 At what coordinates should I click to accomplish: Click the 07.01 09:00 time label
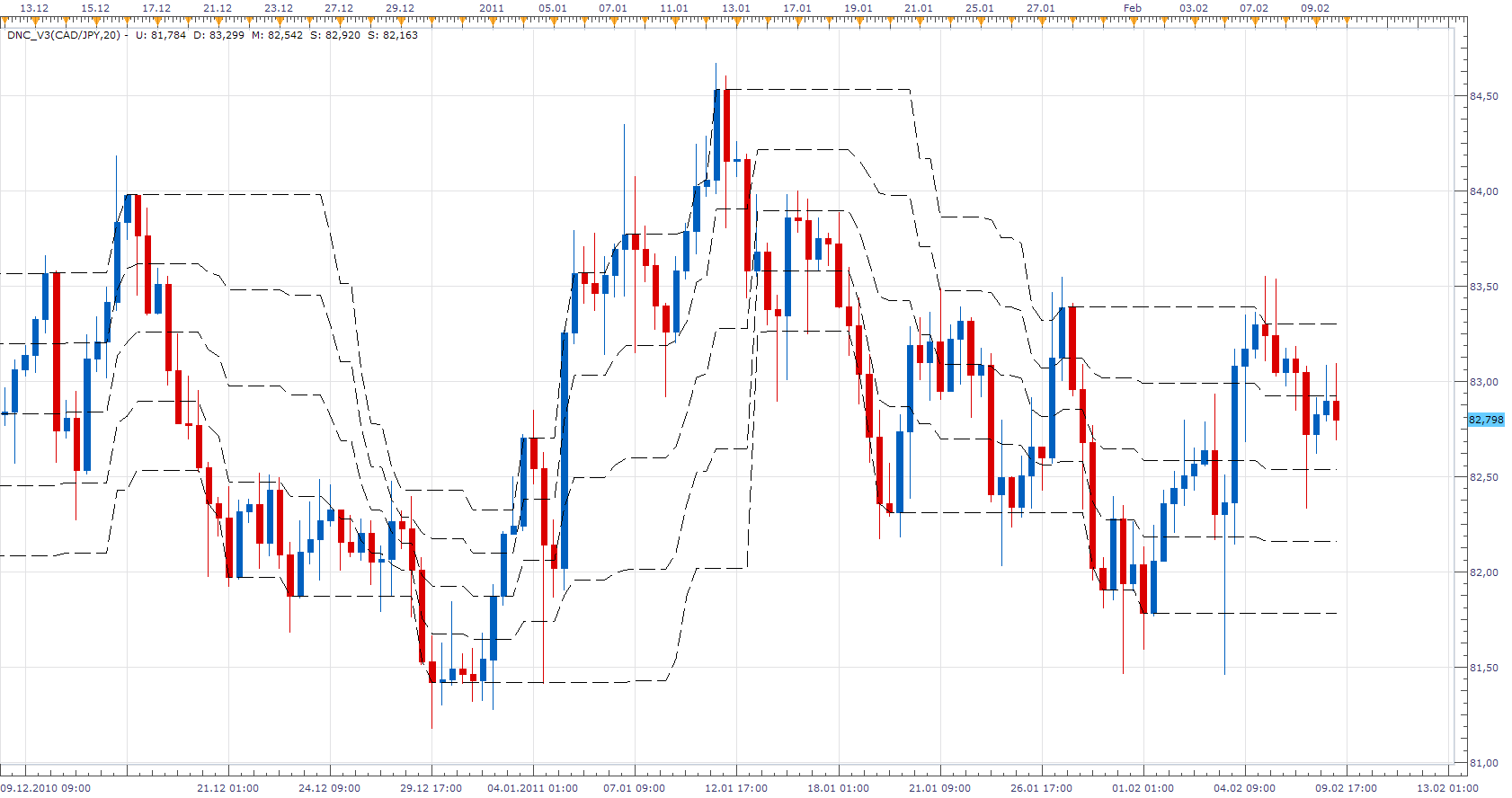[x=635, y=788]
